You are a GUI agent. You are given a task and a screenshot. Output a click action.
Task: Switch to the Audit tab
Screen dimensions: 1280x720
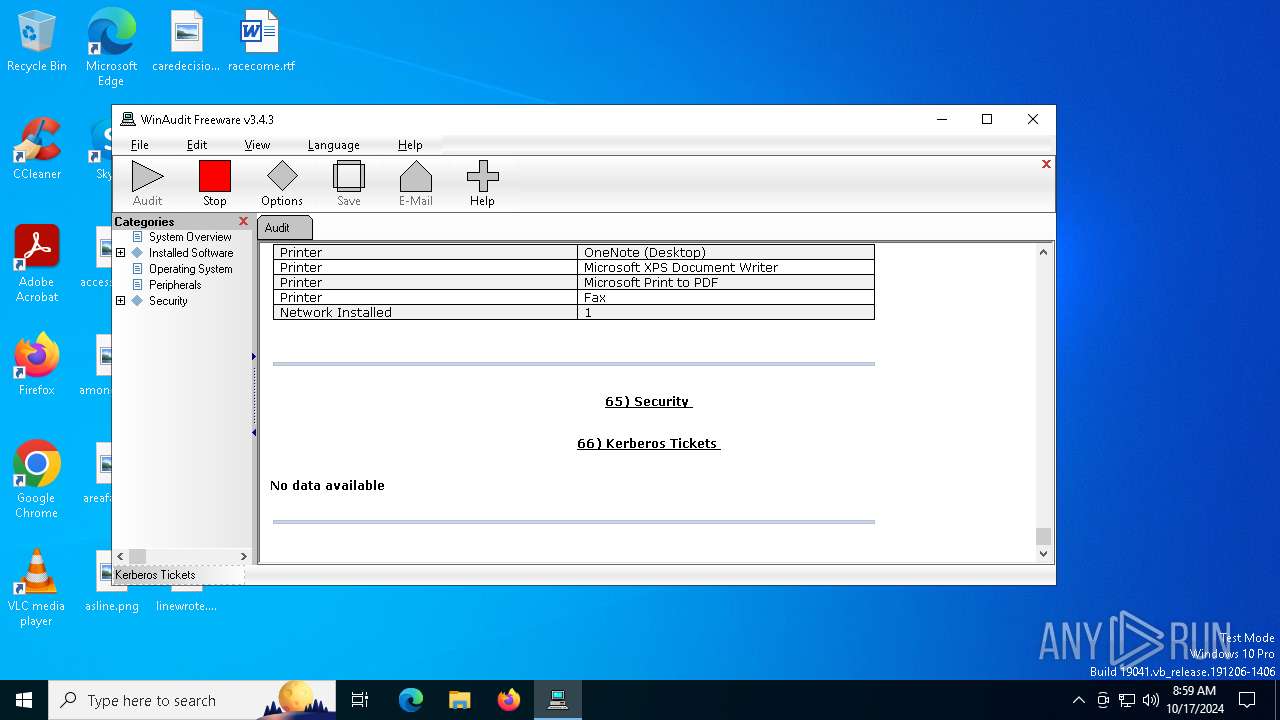pos(284,228)
